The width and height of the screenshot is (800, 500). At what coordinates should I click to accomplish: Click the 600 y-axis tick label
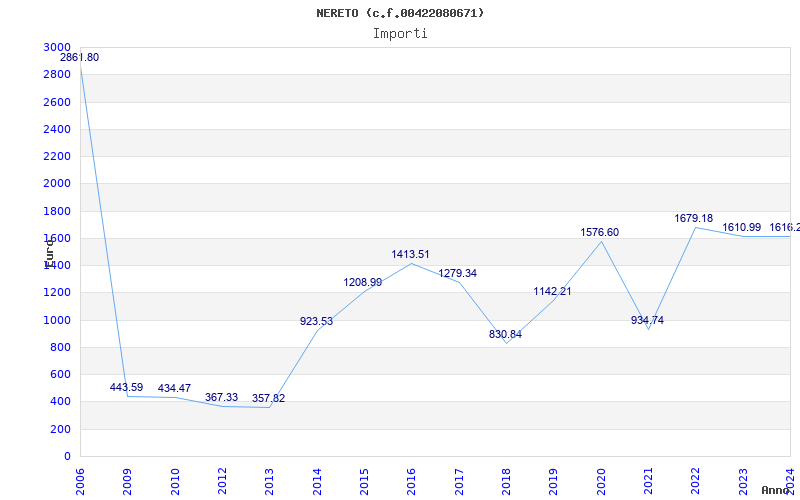pyautogui.click(x=60, y=374)
